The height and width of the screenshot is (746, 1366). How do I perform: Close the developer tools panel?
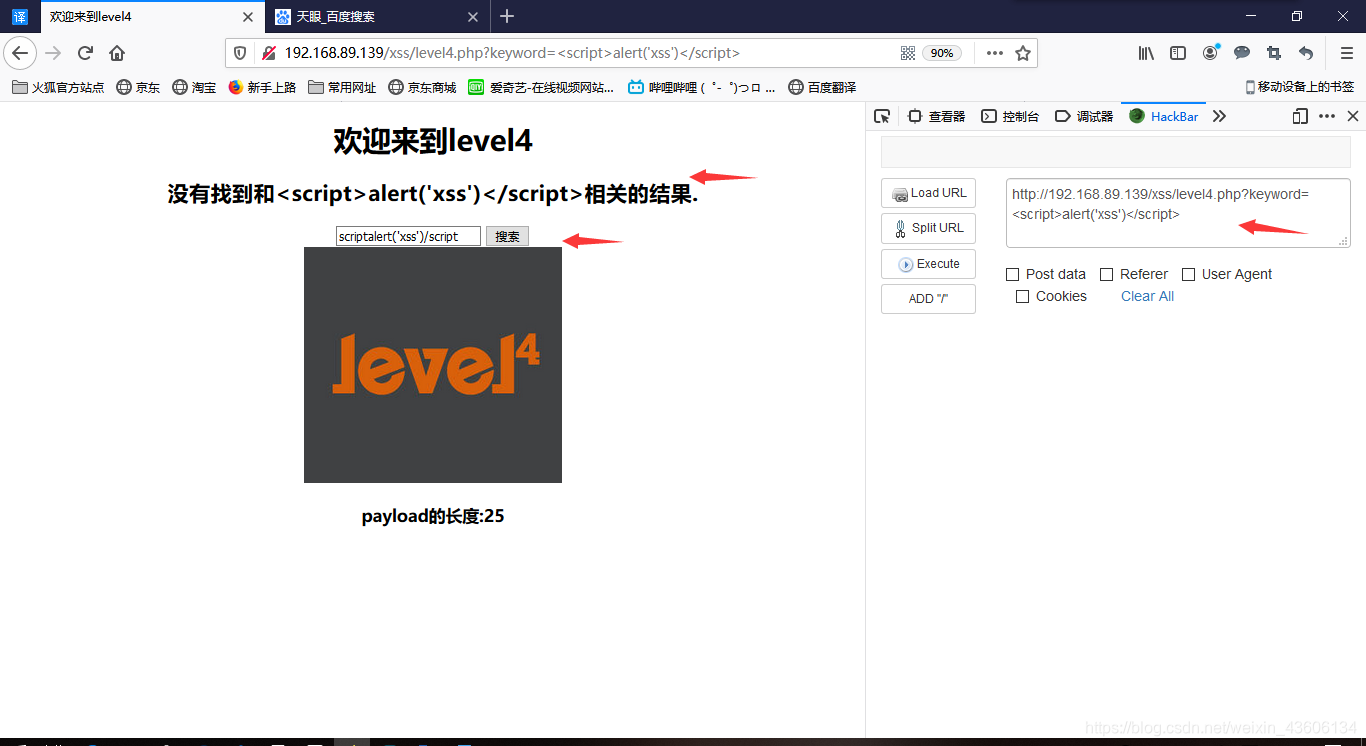coord(1353,116)
